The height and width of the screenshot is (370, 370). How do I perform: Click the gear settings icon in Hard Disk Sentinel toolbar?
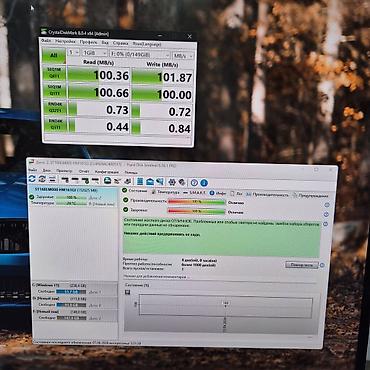pyautogui.click(x=172, y=182)
